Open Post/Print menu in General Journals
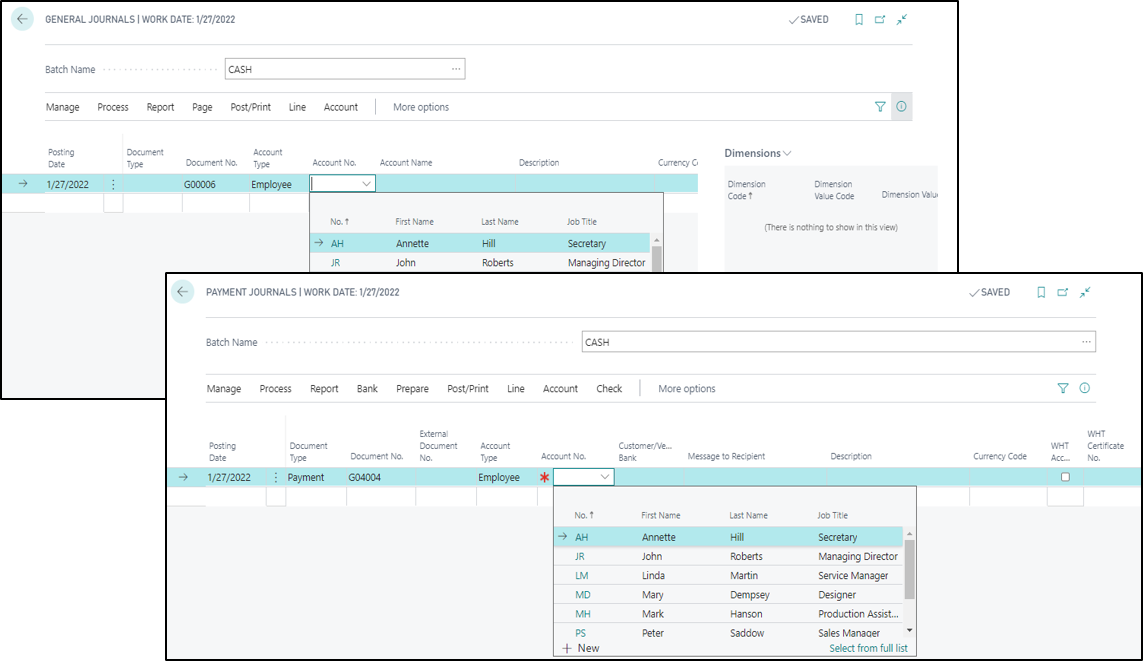 (252, 107)
